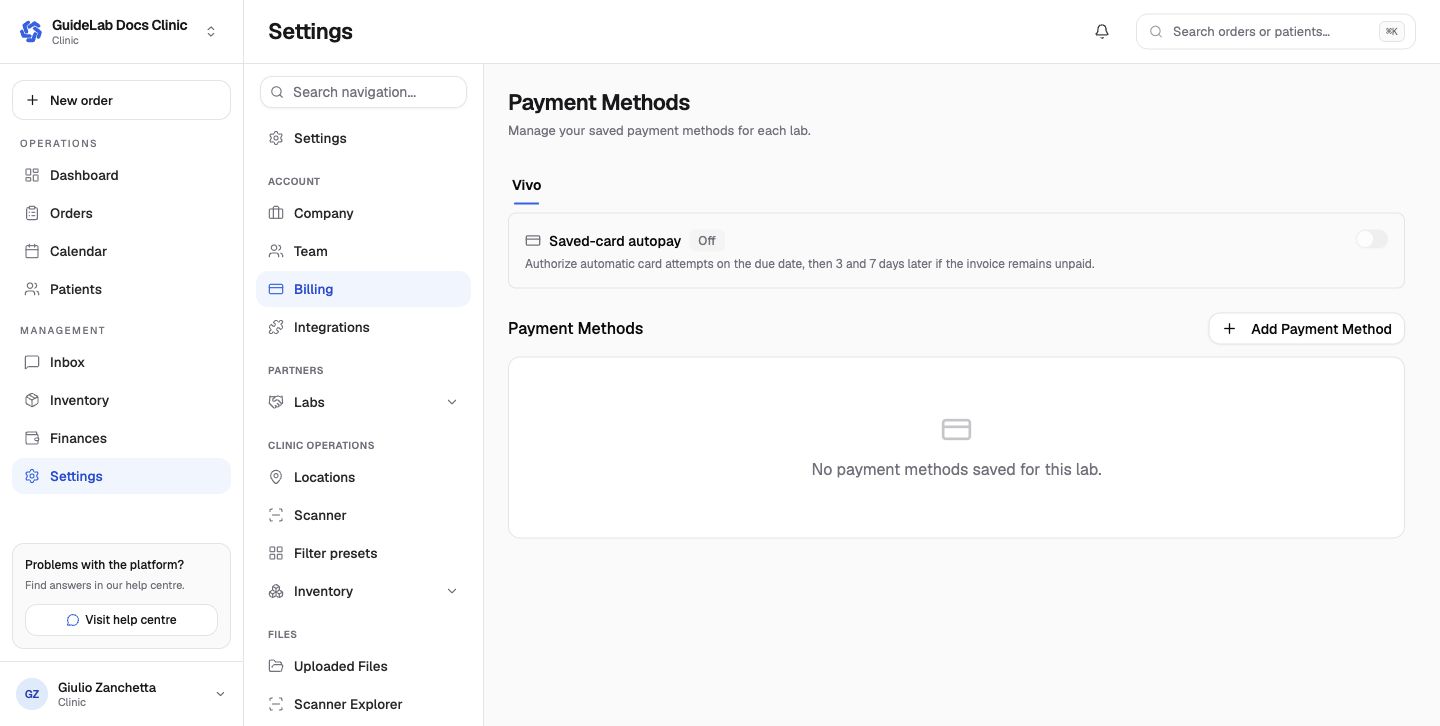Click the Team members icon

pyautogui.click(x=276, y=251)
